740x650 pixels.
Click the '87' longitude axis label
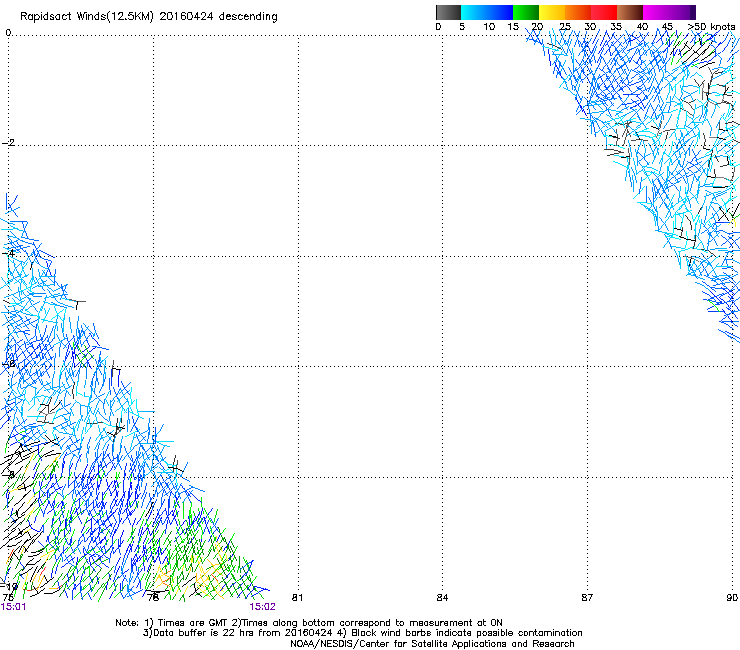[587, 598]
